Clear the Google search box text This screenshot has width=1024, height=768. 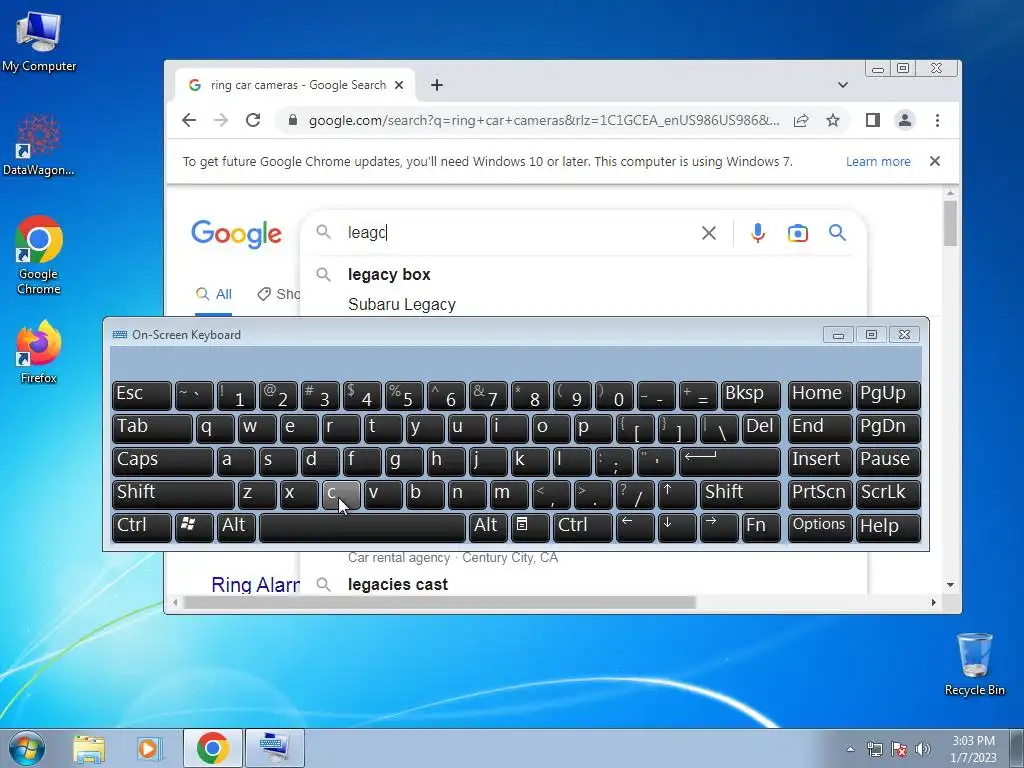709,232
